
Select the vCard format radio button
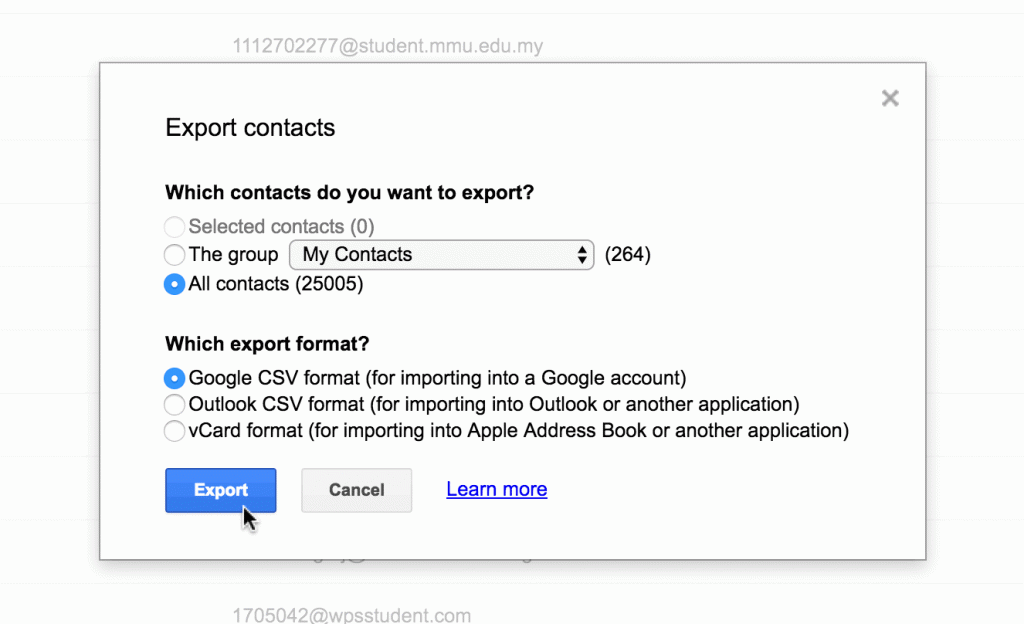point(175,431)
